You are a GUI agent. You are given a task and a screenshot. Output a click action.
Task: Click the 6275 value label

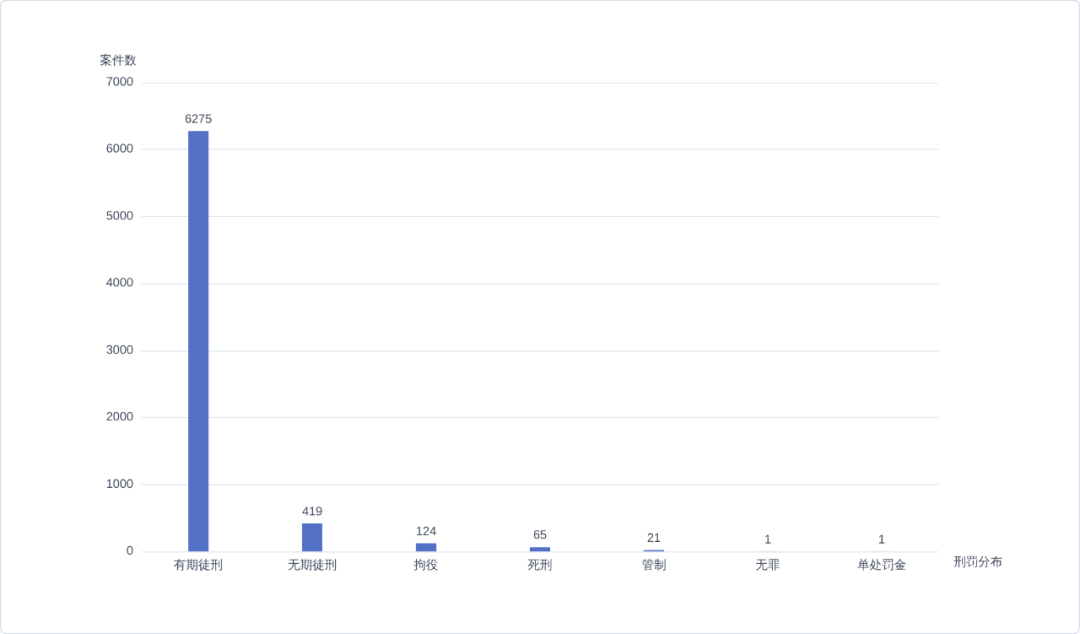198,119
